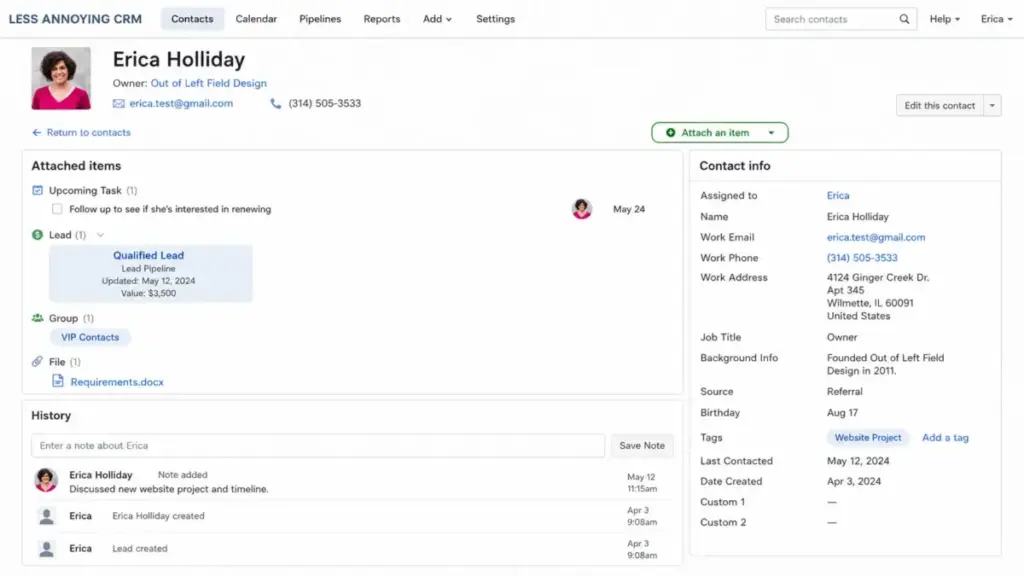Click the green plus icon on Attach an item
Screen dimensions: 1024x576
point(670,133)
